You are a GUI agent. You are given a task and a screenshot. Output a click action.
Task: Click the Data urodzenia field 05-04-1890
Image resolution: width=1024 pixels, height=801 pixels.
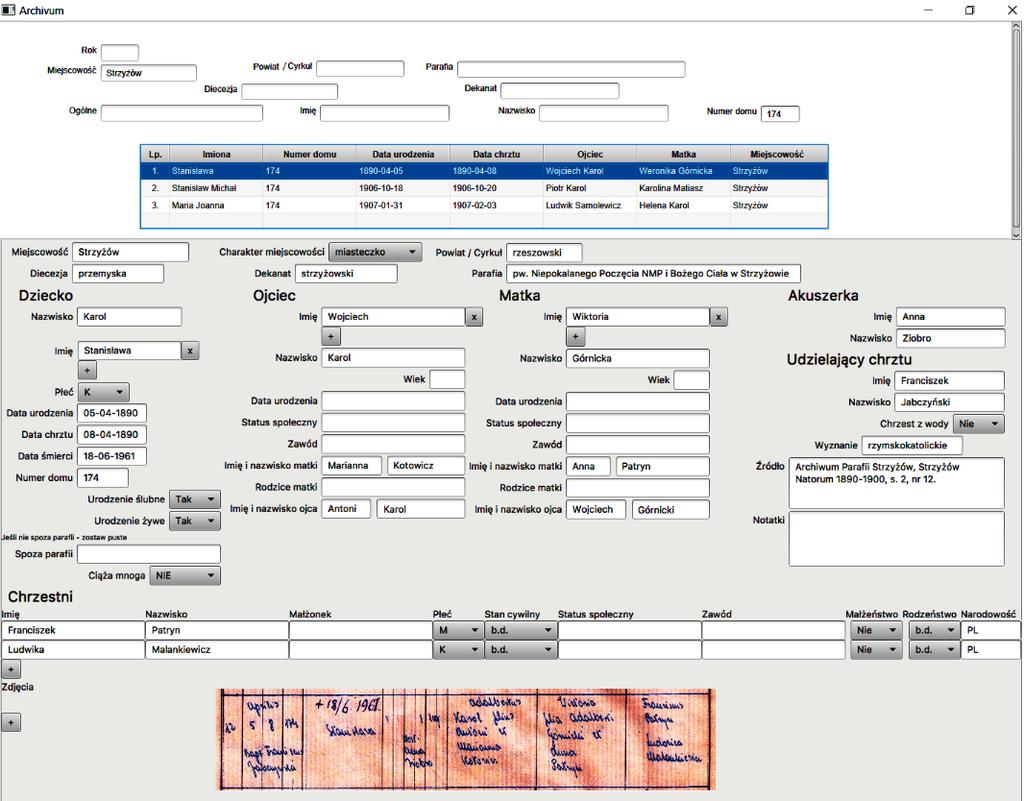point(112,413)
